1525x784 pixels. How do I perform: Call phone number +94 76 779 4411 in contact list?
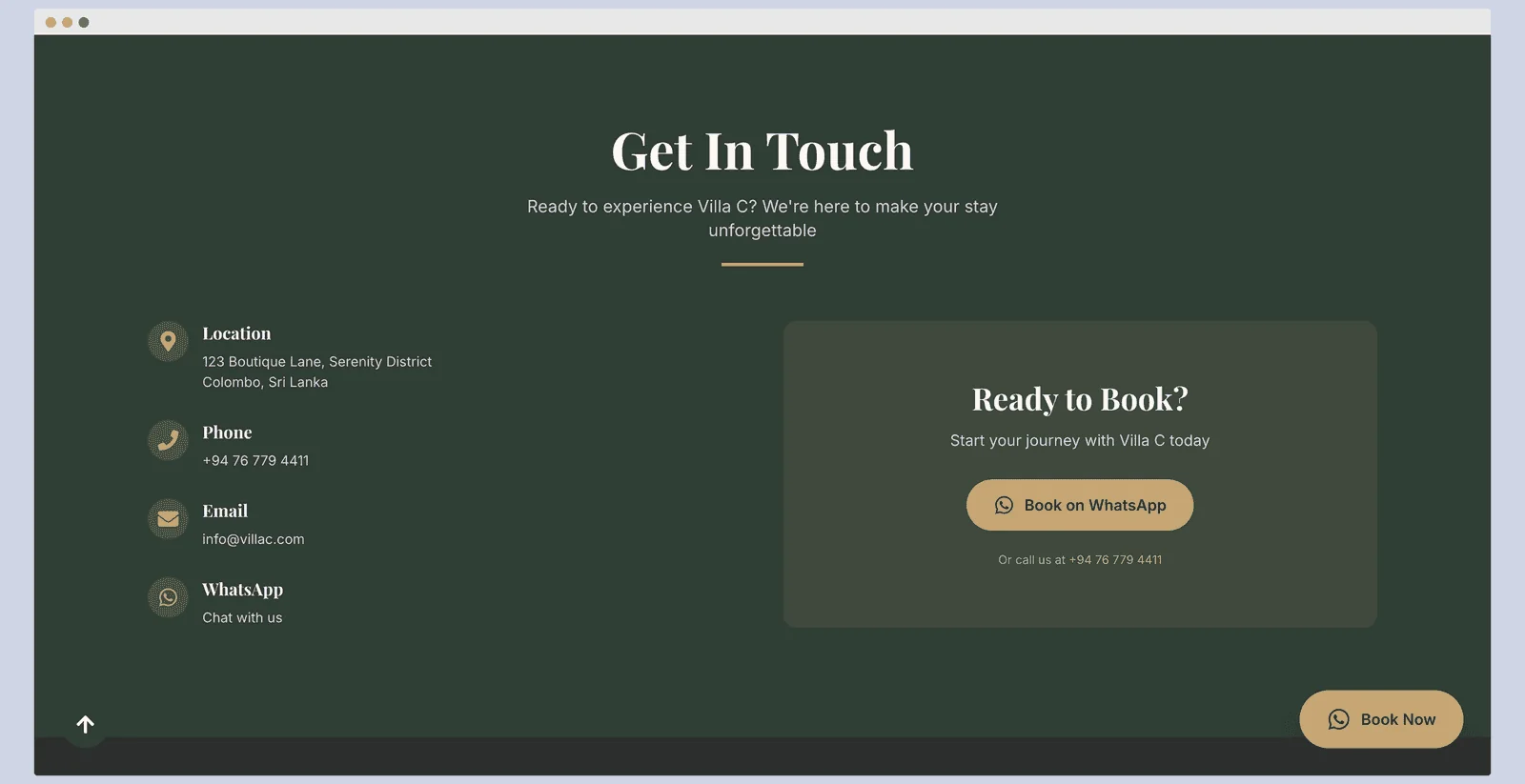click(255, 460)
